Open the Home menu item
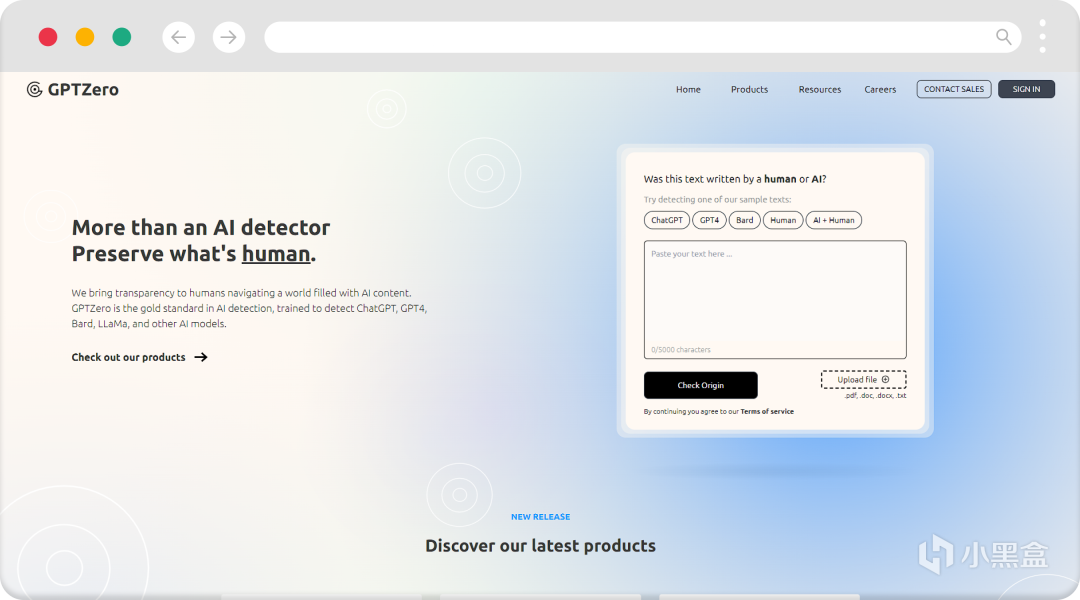The width and height of the screenshot is (1080, 600). pos(688,90)
